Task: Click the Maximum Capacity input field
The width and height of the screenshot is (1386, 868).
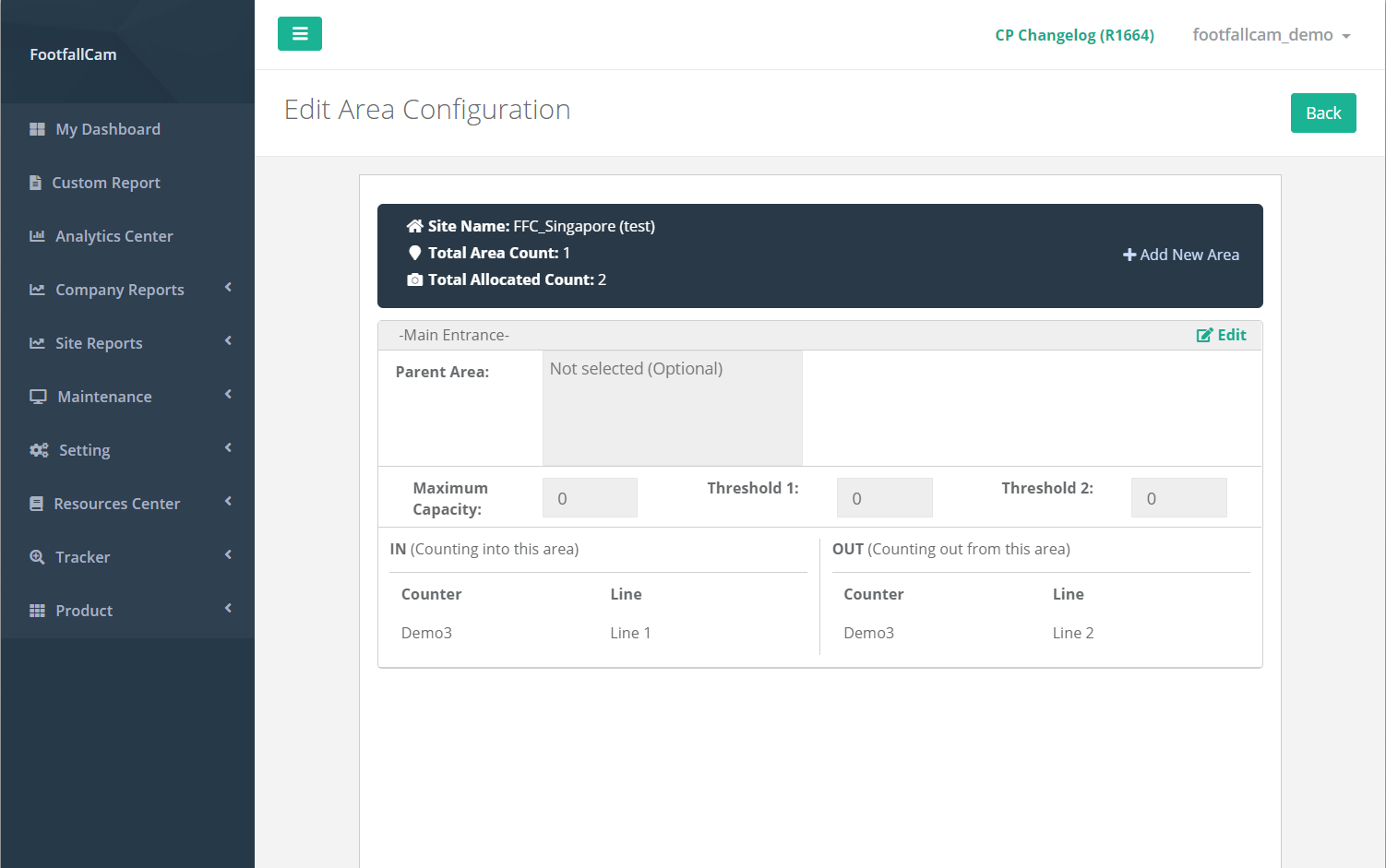Action: 590,498
